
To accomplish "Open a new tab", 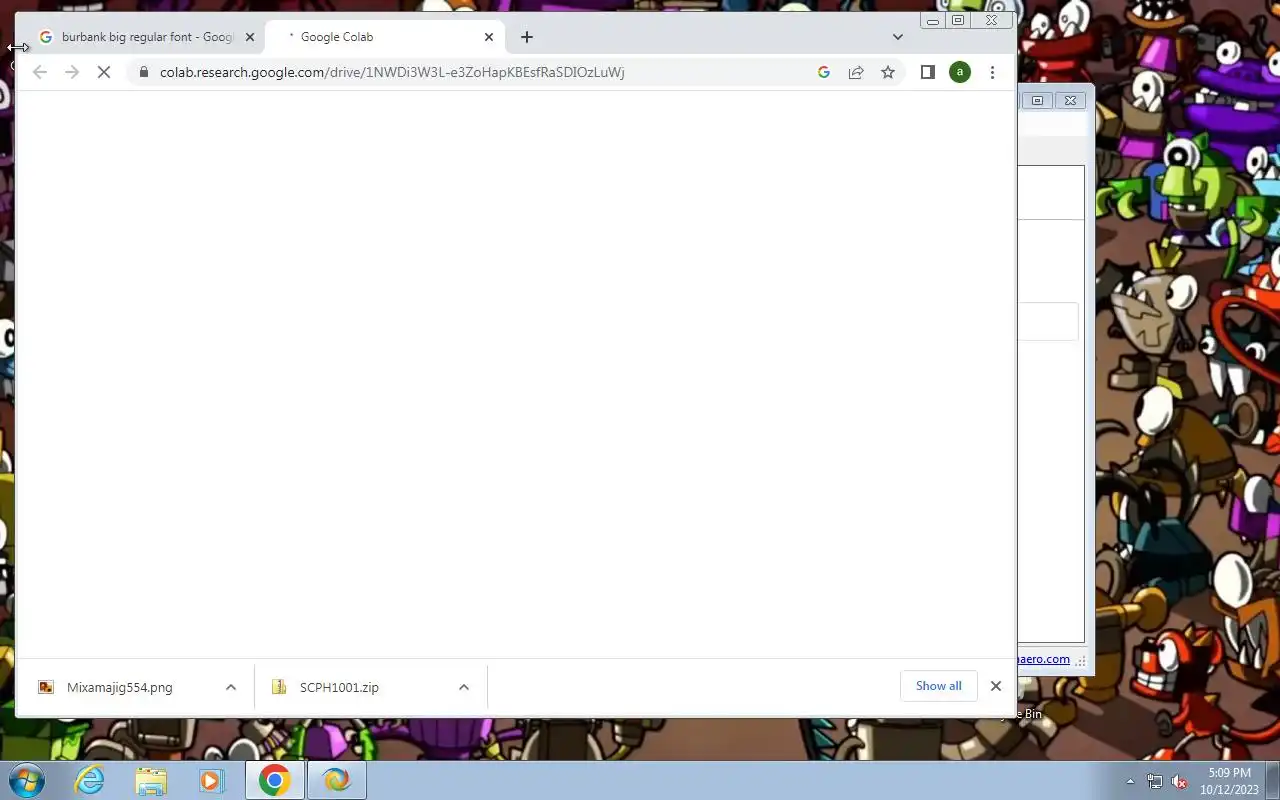I will 527,37.
